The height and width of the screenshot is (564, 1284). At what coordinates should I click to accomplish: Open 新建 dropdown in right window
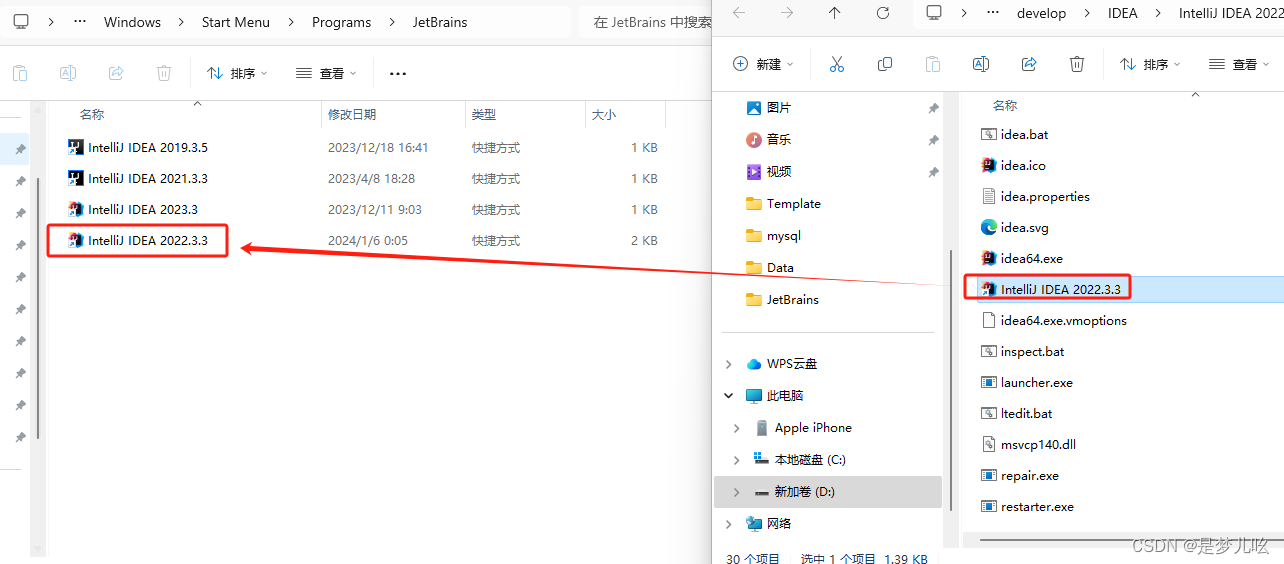click(763, 64)
